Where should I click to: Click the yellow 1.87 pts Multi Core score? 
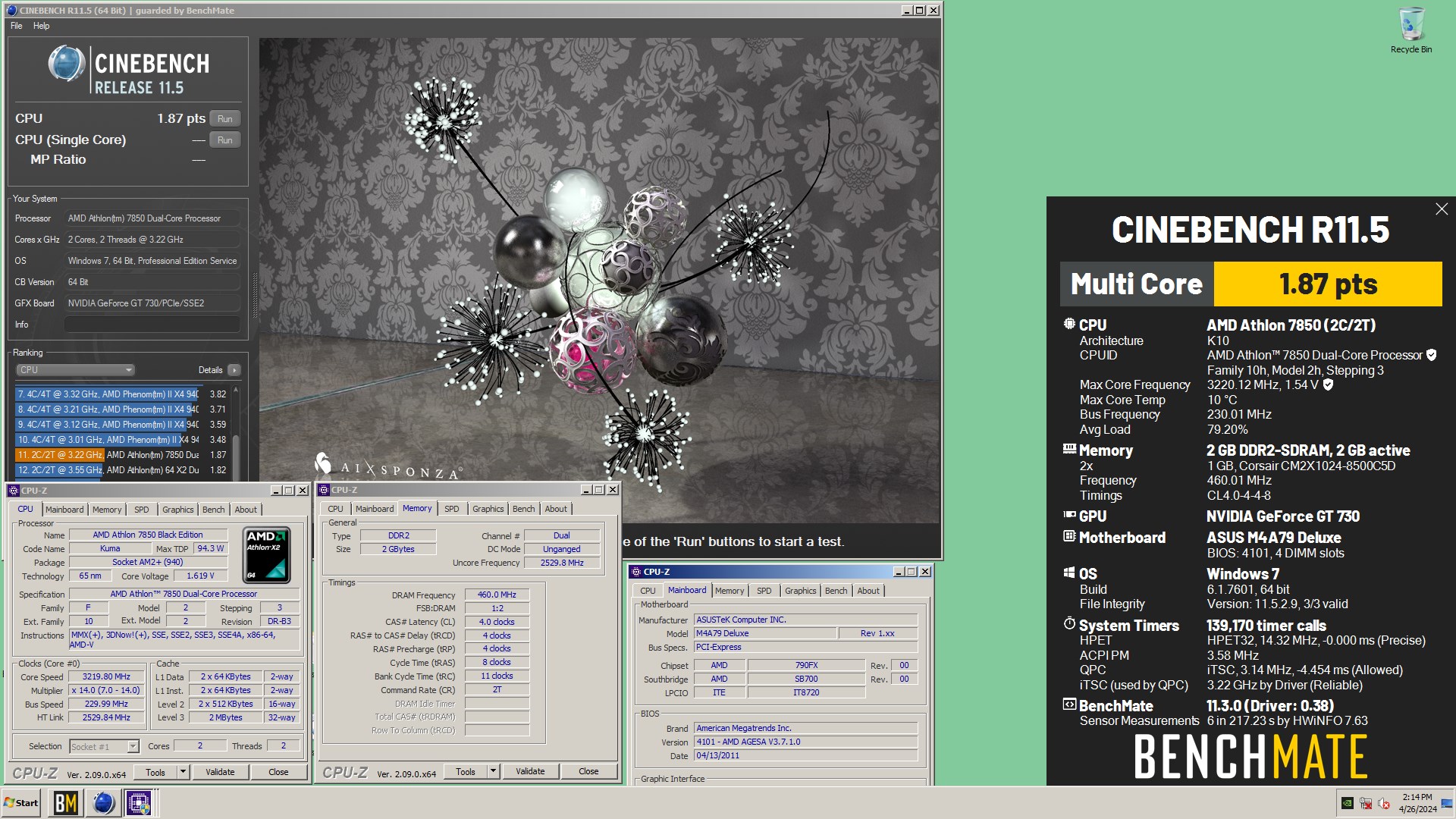click(x=1328, y=284)
